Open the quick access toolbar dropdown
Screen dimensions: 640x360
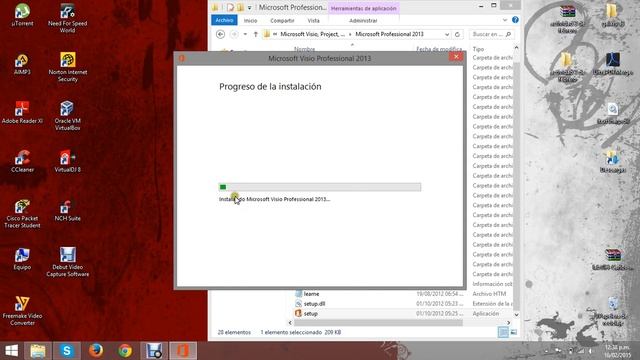tap(249, 8)
